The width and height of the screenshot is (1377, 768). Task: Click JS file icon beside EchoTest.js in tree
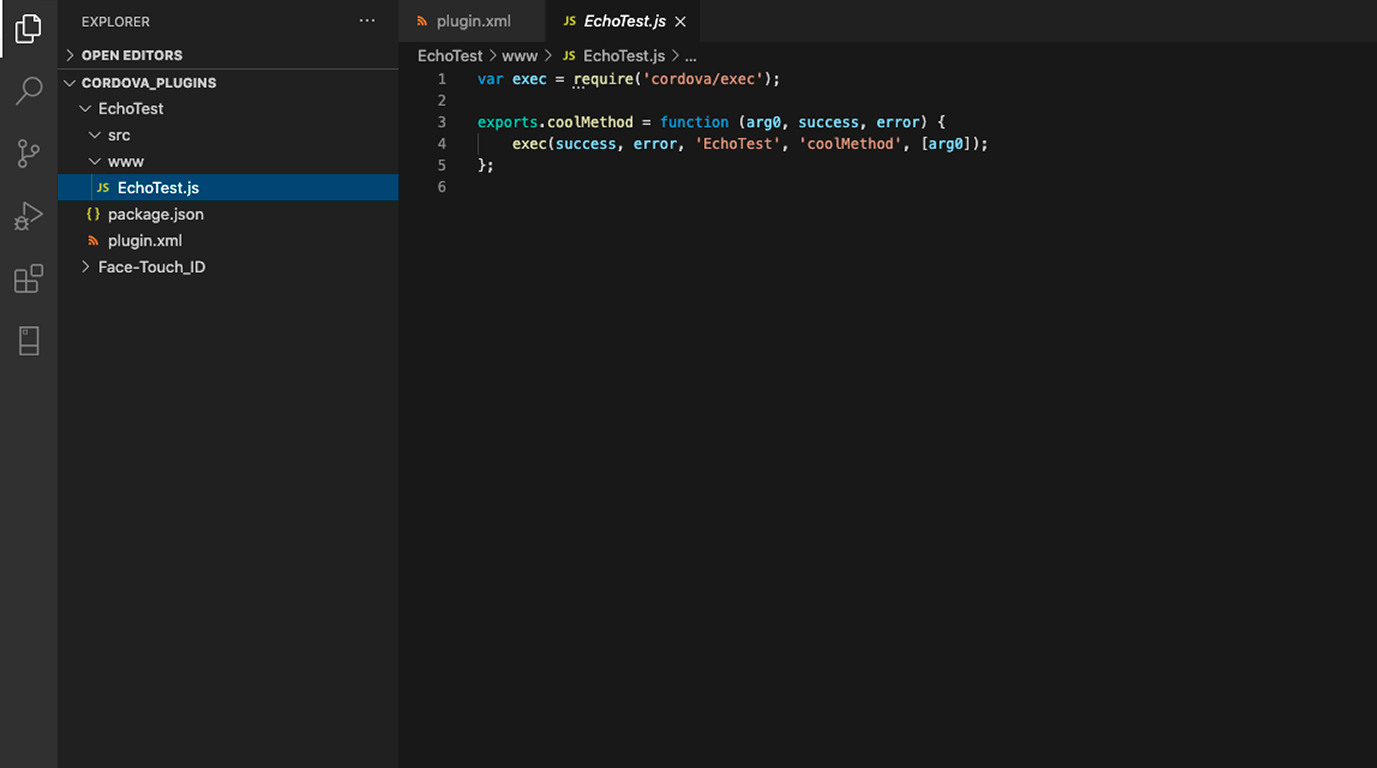pos(102,188)
